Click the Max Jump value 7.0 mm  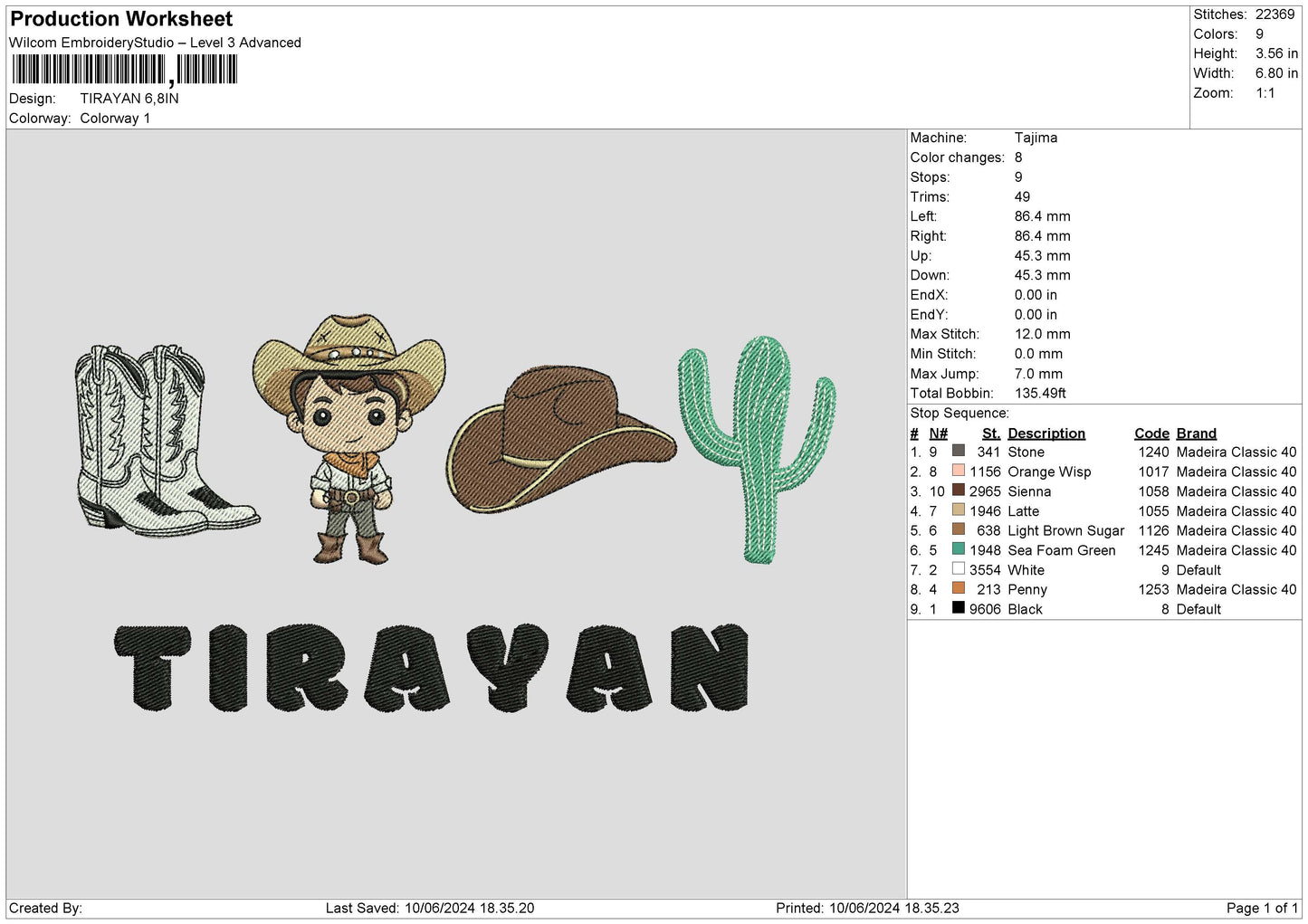[1038, 374]
